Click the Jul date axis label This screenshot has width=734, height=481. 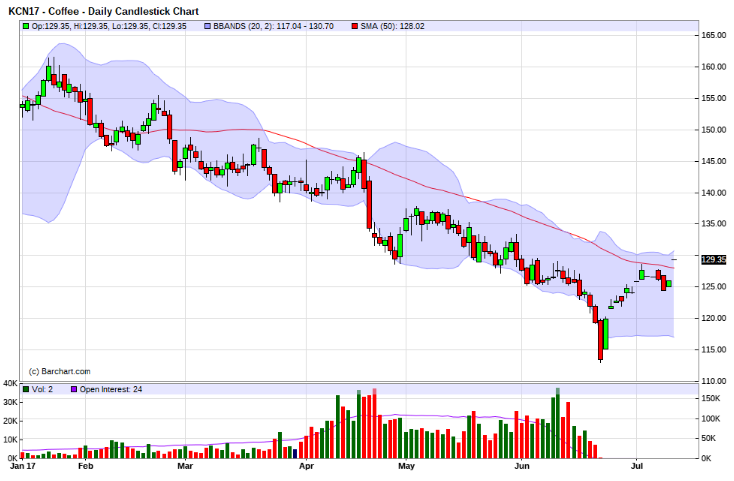637,466
